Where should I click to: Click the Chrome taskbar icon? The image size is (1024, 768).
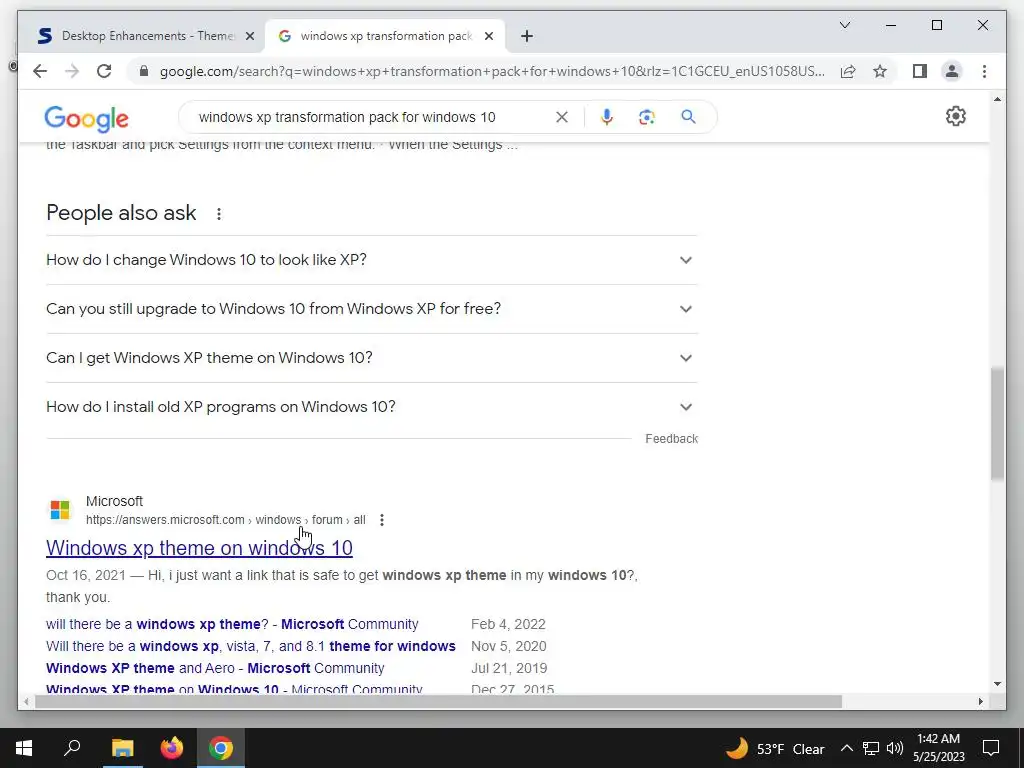[221, 748]
